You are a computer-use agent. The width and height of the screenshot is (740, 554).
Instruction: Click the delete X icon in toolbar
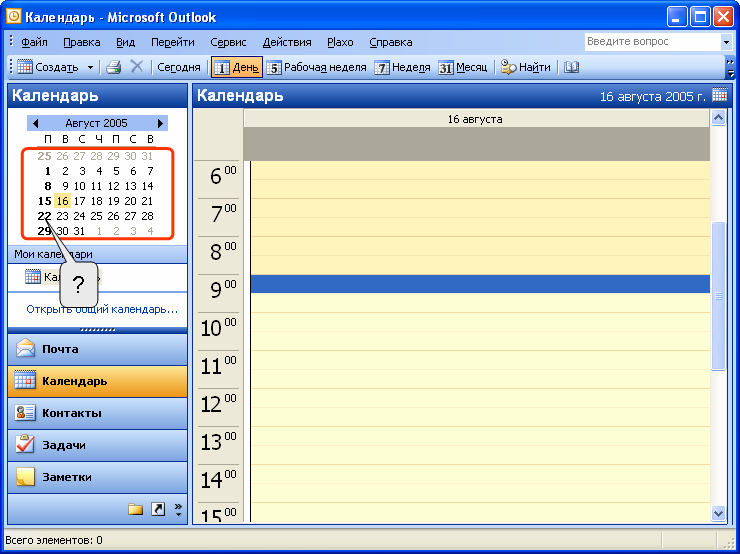click(x=137, y=67)
